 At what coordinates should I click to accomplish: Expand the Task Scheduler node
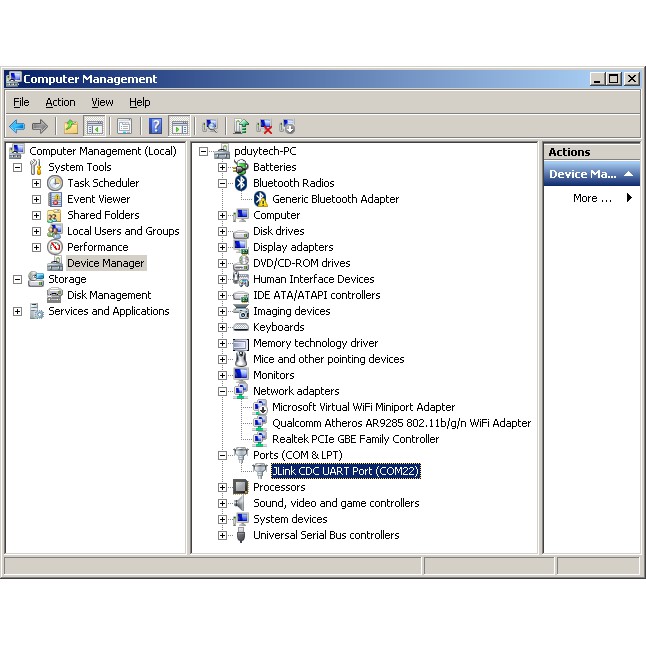pyautogui.click(x=37, y=183)
